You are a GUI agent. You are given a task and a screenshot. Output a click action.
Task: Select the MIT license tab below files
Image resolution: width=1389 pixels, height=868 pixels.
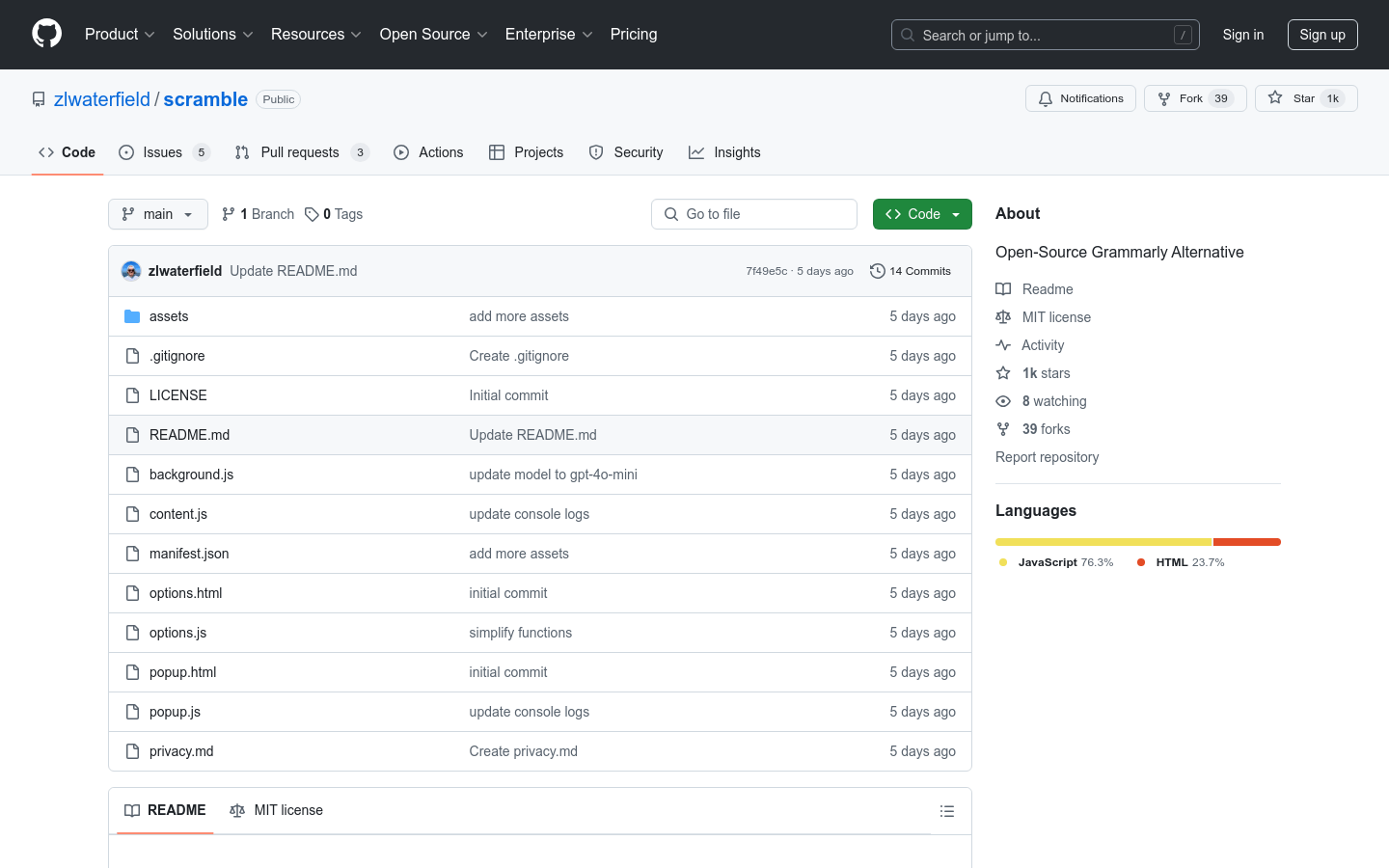tap(277, 810)
